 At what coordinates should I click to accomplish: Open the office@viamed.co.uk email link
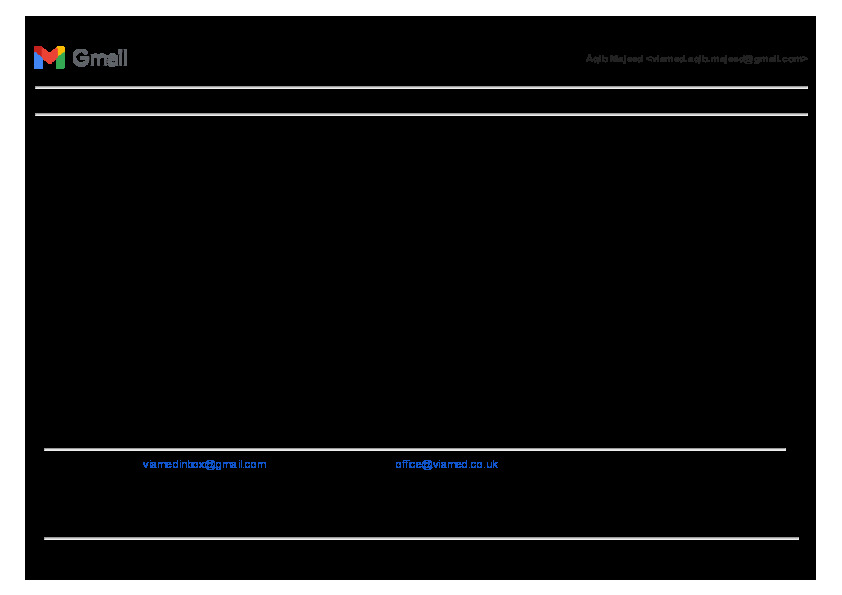446,465
